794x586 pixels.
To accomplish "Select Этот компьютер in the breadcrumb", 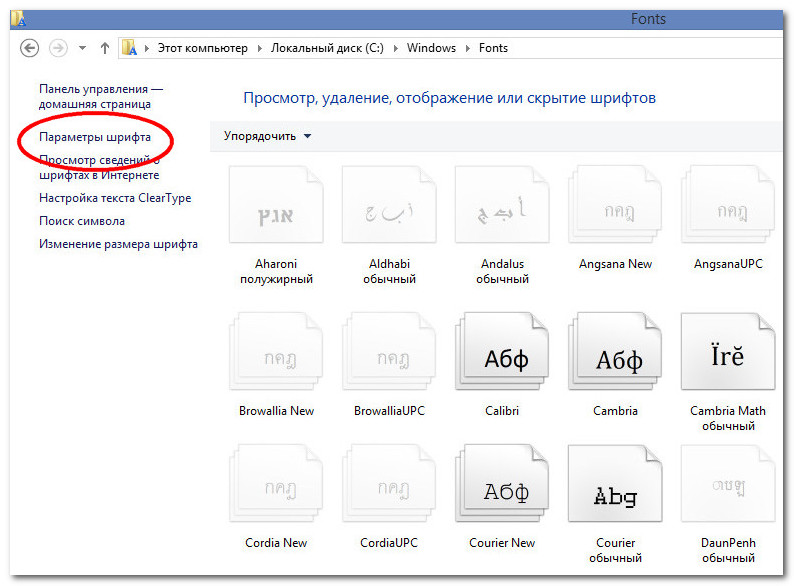I will tap(203, 48).
